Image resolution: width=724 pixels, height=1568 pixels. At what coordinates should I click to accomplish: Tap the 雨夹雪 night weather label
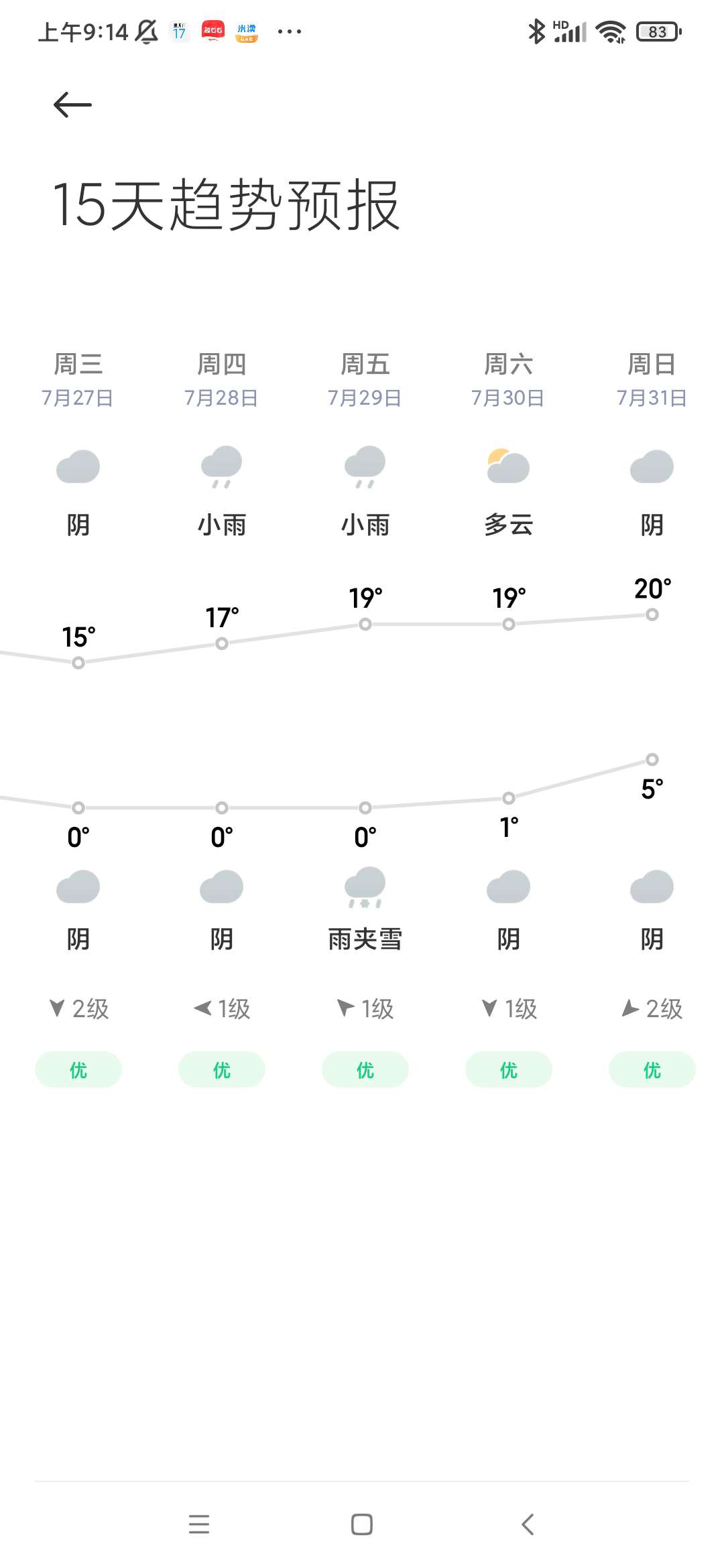coord(365,939)
